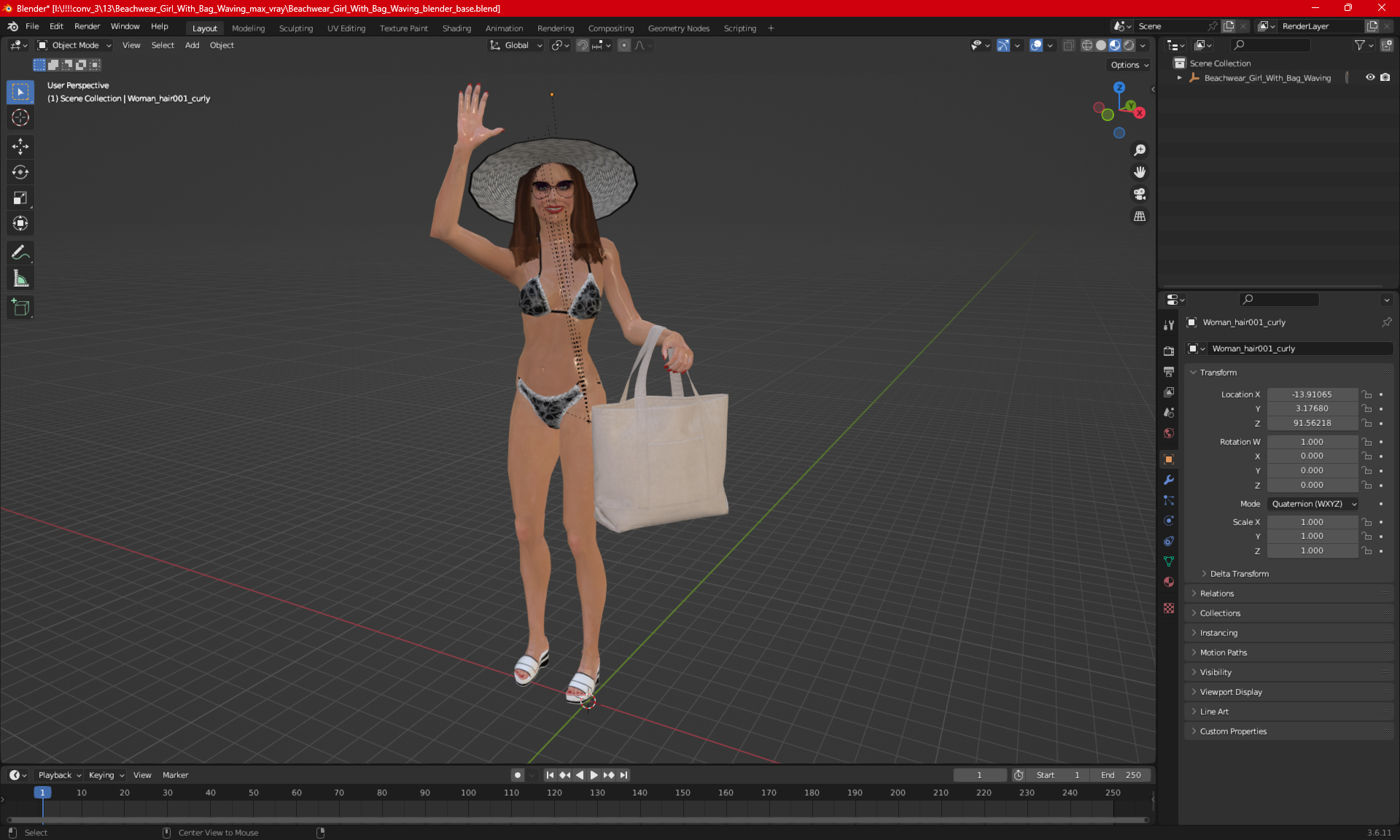Open the Modifiers wrench properties tab
The height and width of the screenshot is (840, 1400).
1169,480
